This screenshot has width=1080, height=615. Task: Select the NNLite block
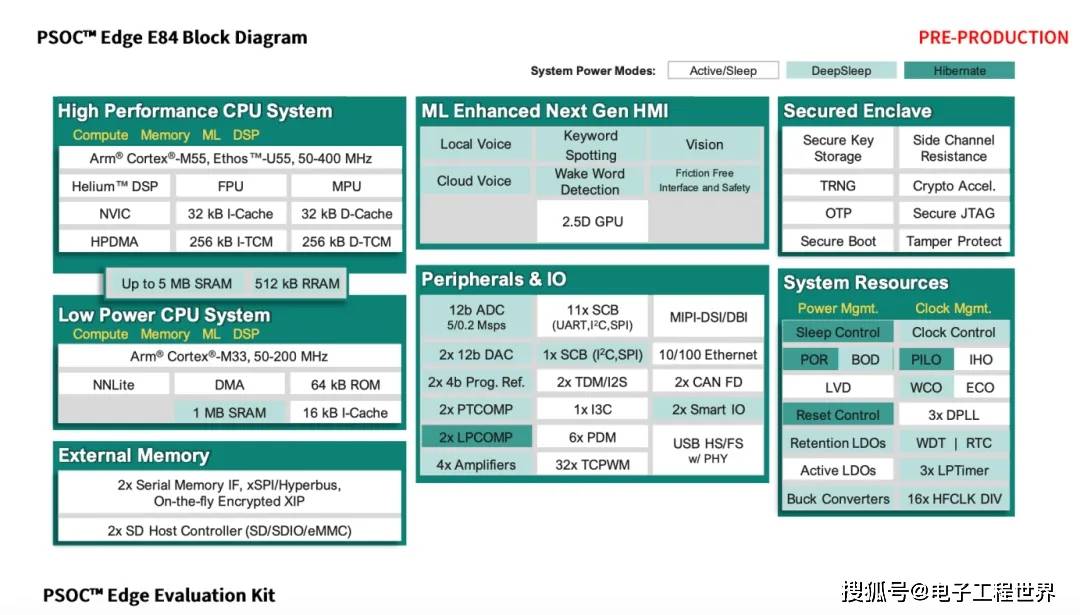[x=114, y=384]
